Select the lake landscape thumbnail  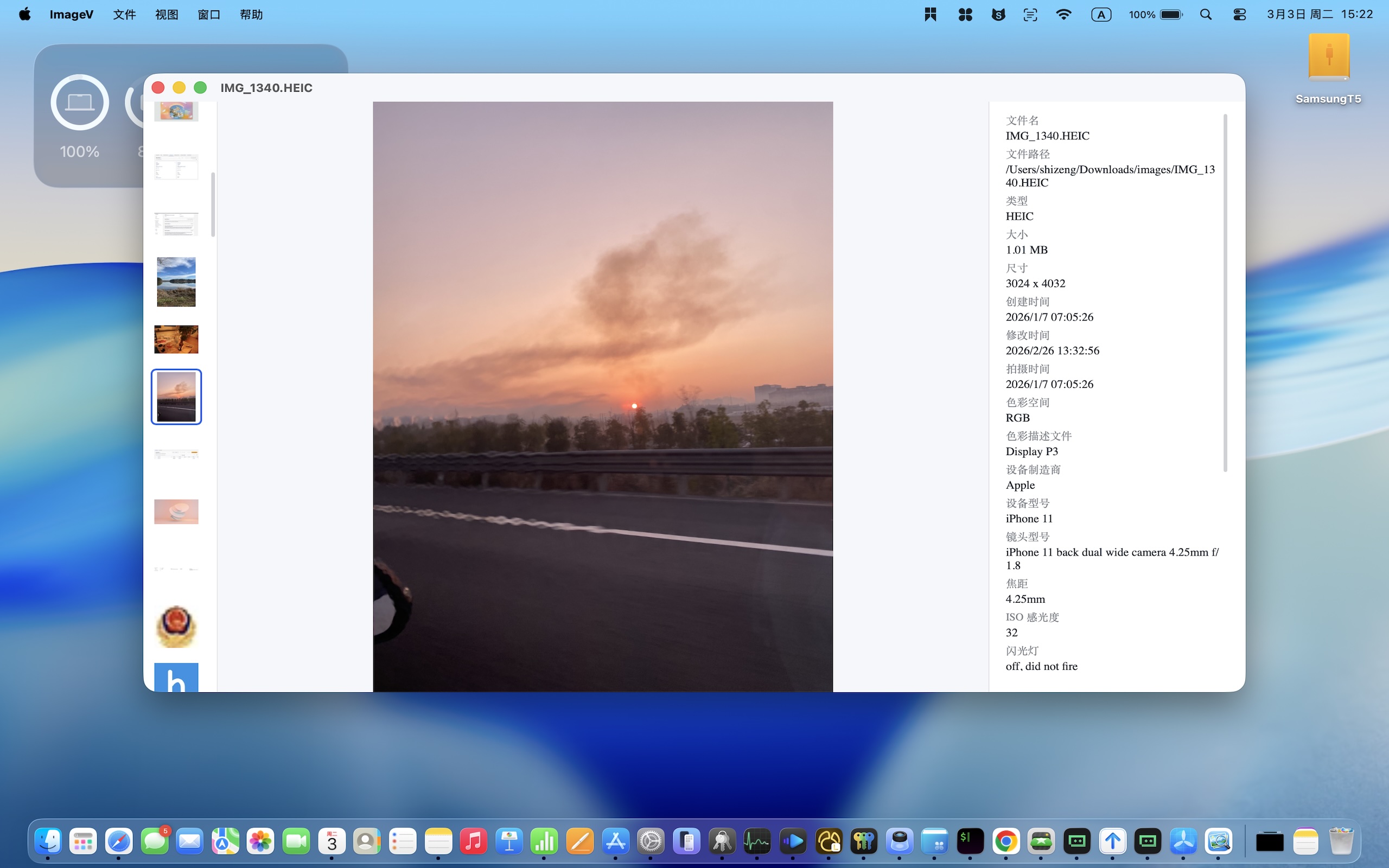[176, 282]
